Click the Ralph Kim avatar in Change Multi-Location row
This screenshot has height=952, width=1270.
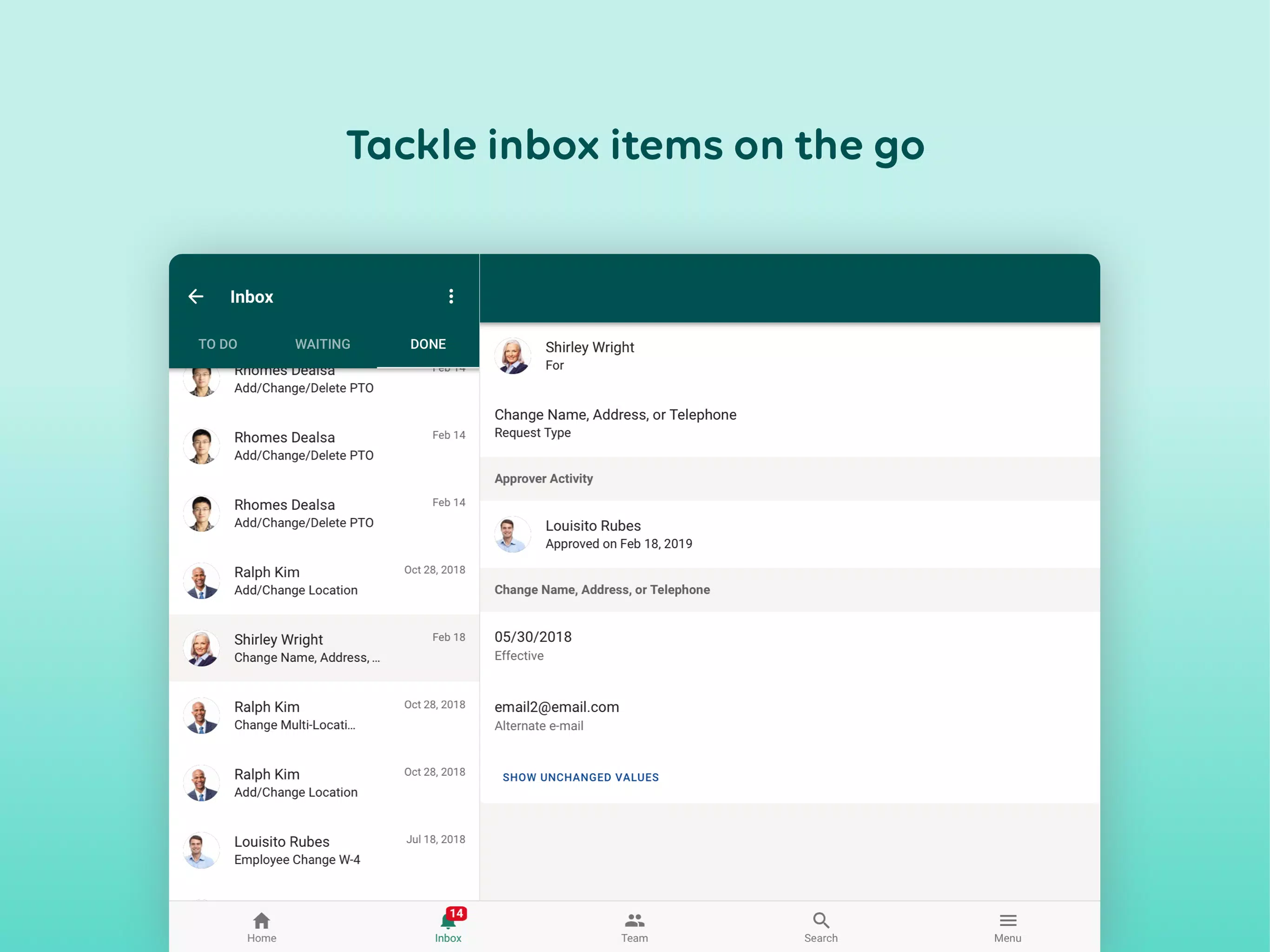[201, 715]
